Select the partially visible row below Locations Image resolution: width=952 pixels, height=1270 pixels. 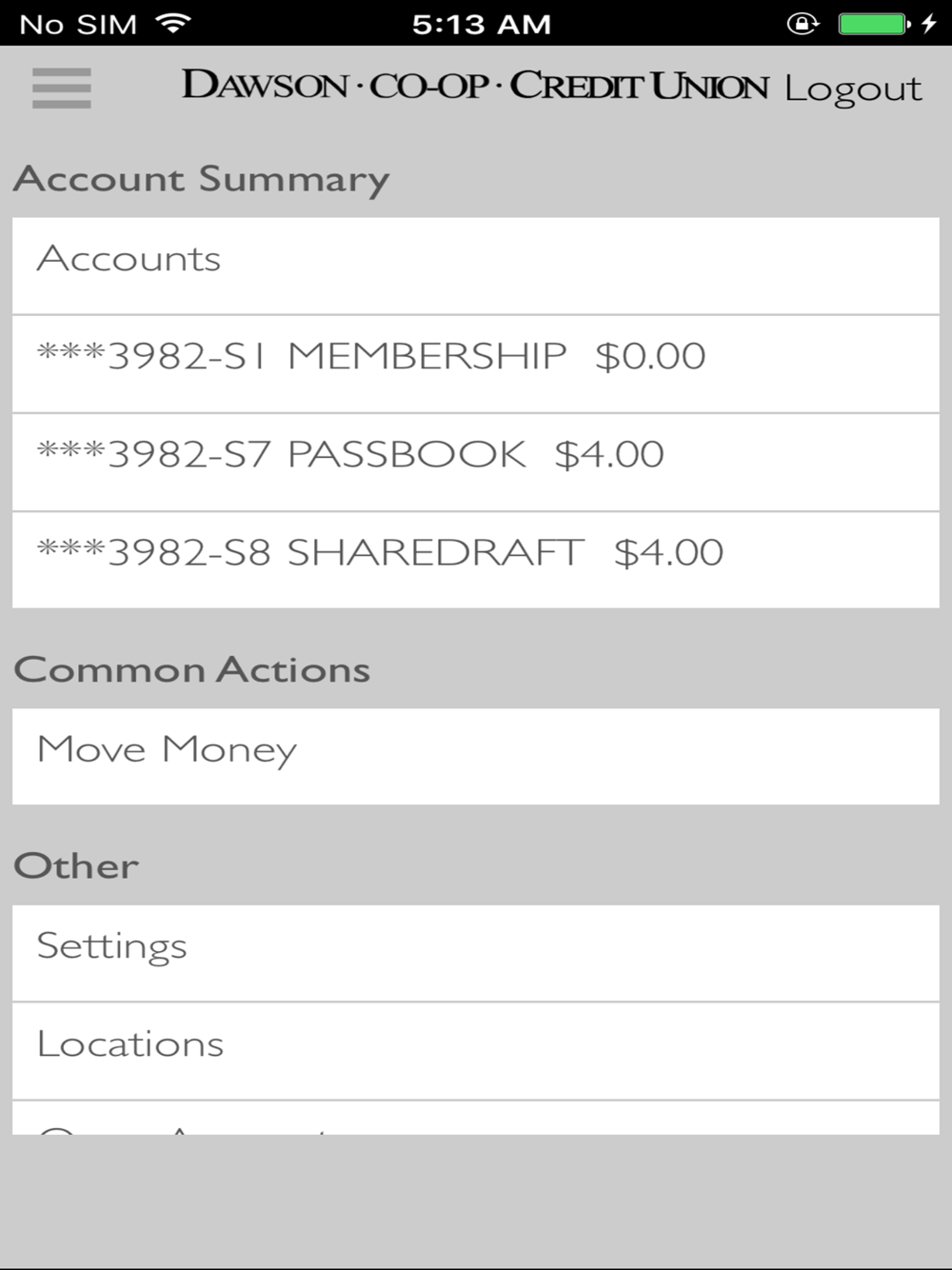point(476,1118)
